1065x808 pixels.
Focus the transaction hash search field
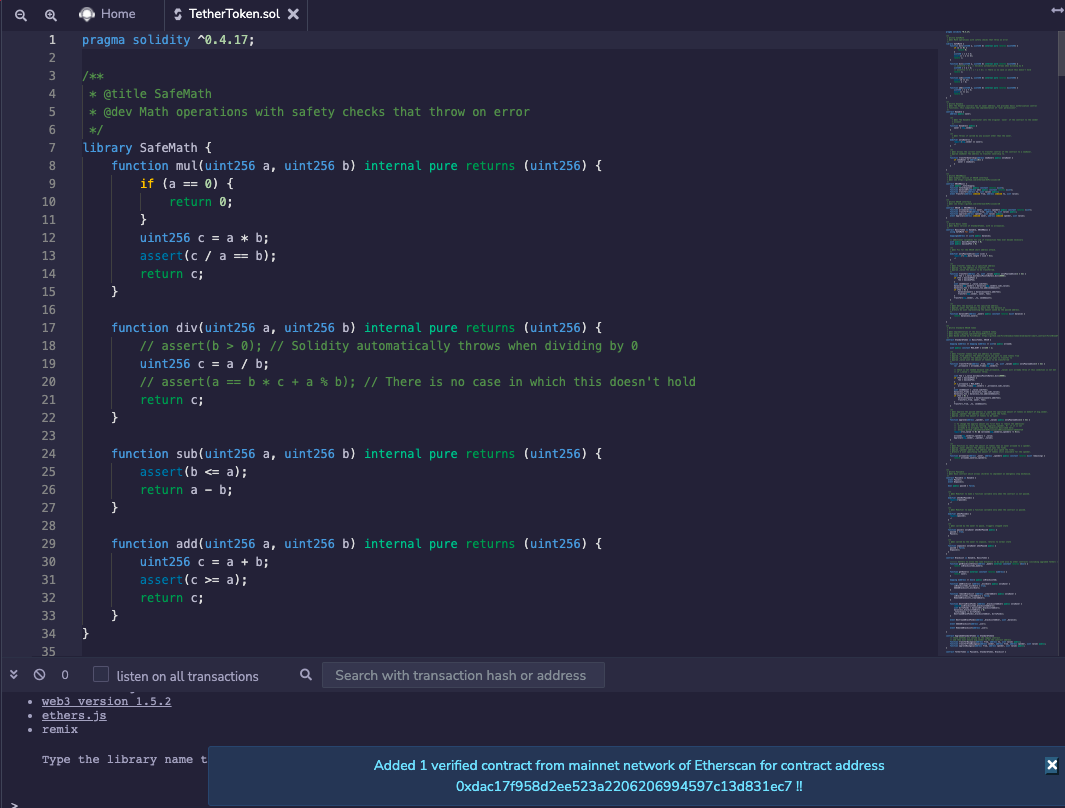(463, 675)
